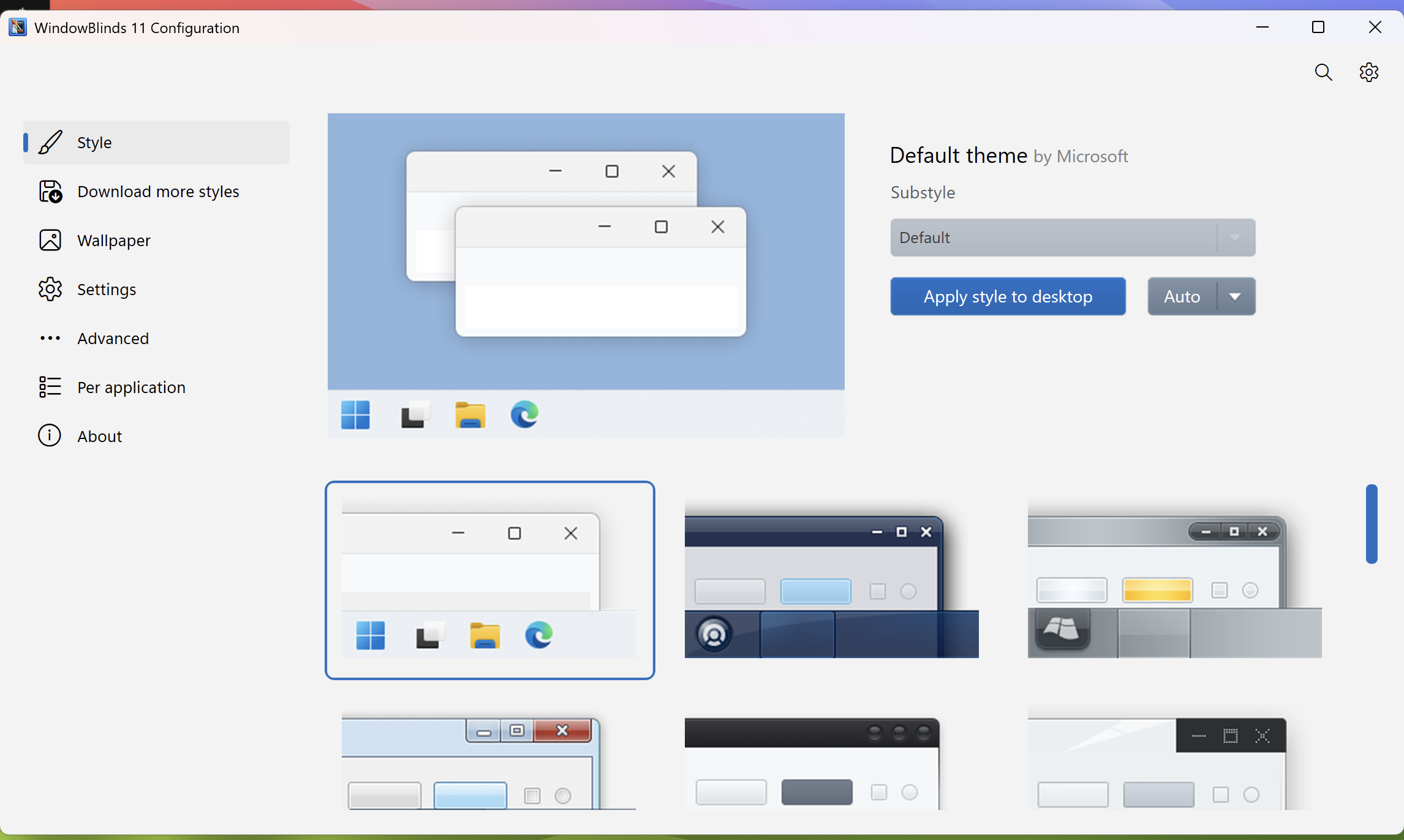Expand the Auto dropdown arrow
The image size is (1404, 840).
pyautogui.click(x=1235, y=297)
